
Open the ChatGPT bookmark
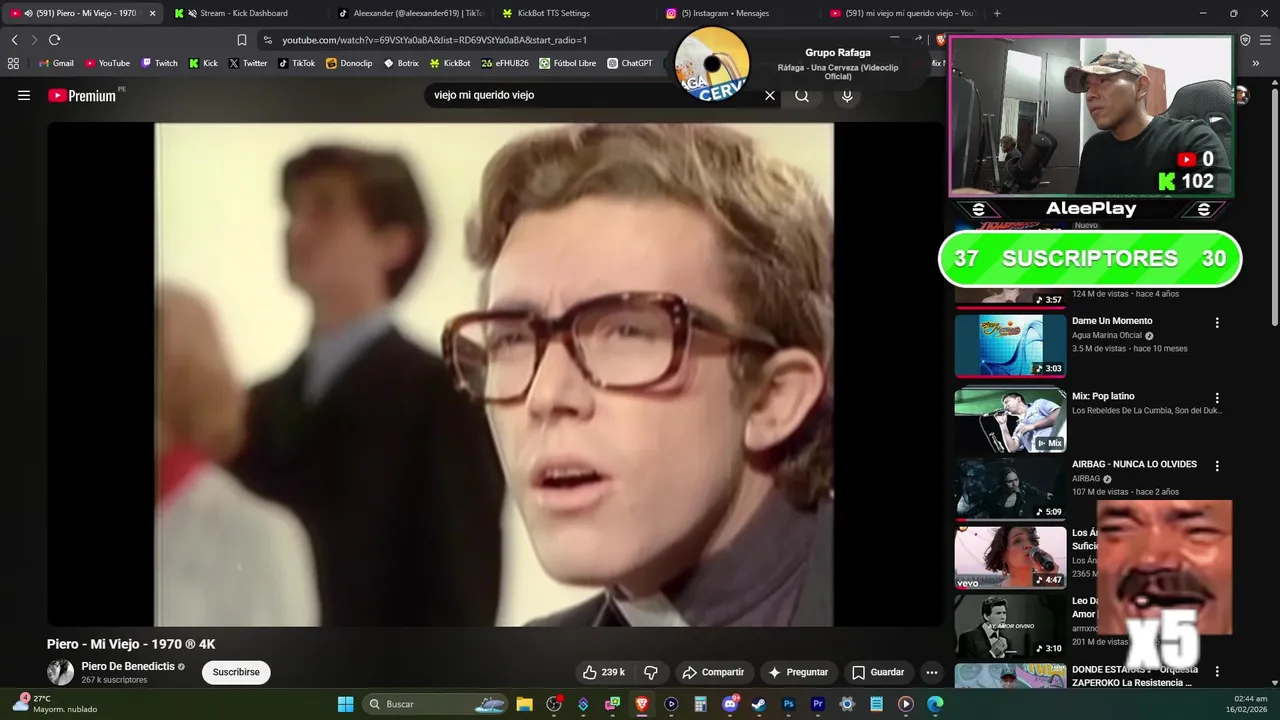click(629, 63)
